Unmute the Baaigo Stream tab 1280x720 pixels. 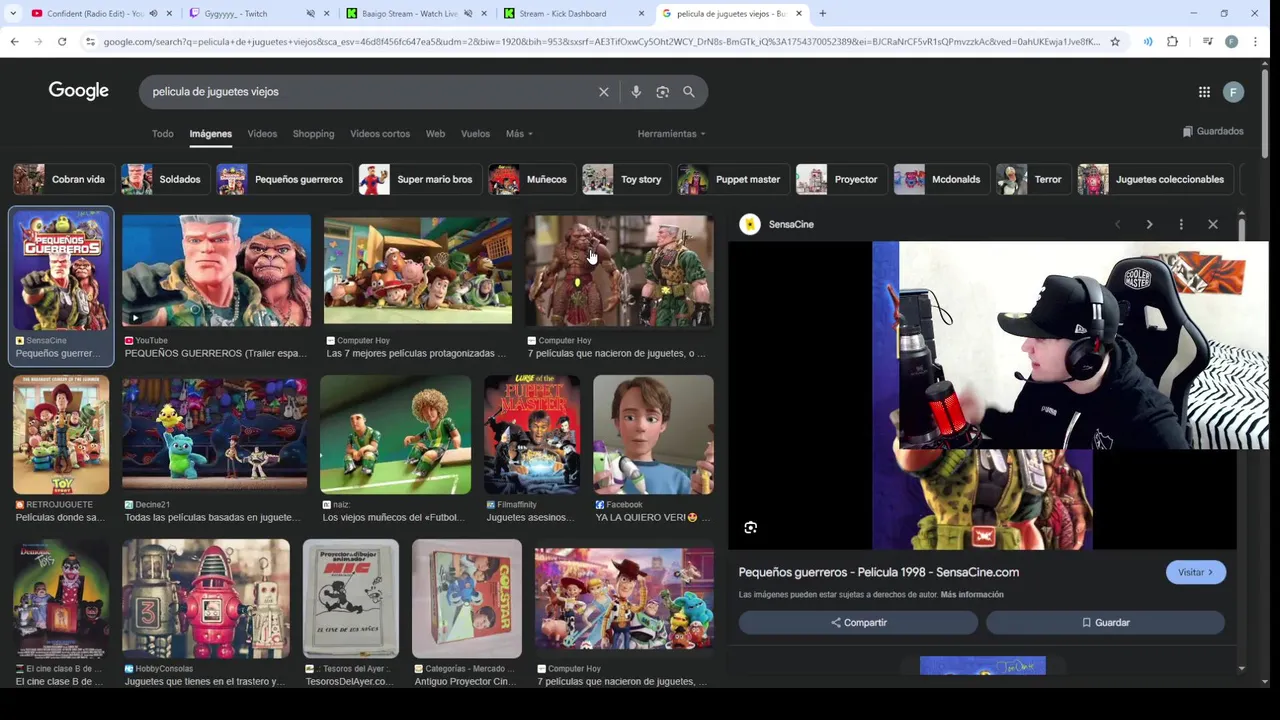click(468, 14)
